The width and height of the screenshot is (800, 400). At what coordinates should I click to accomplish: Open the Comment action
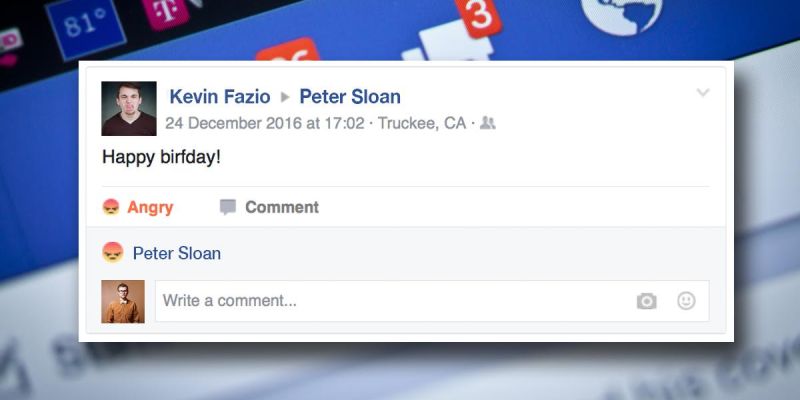[282, 207]
